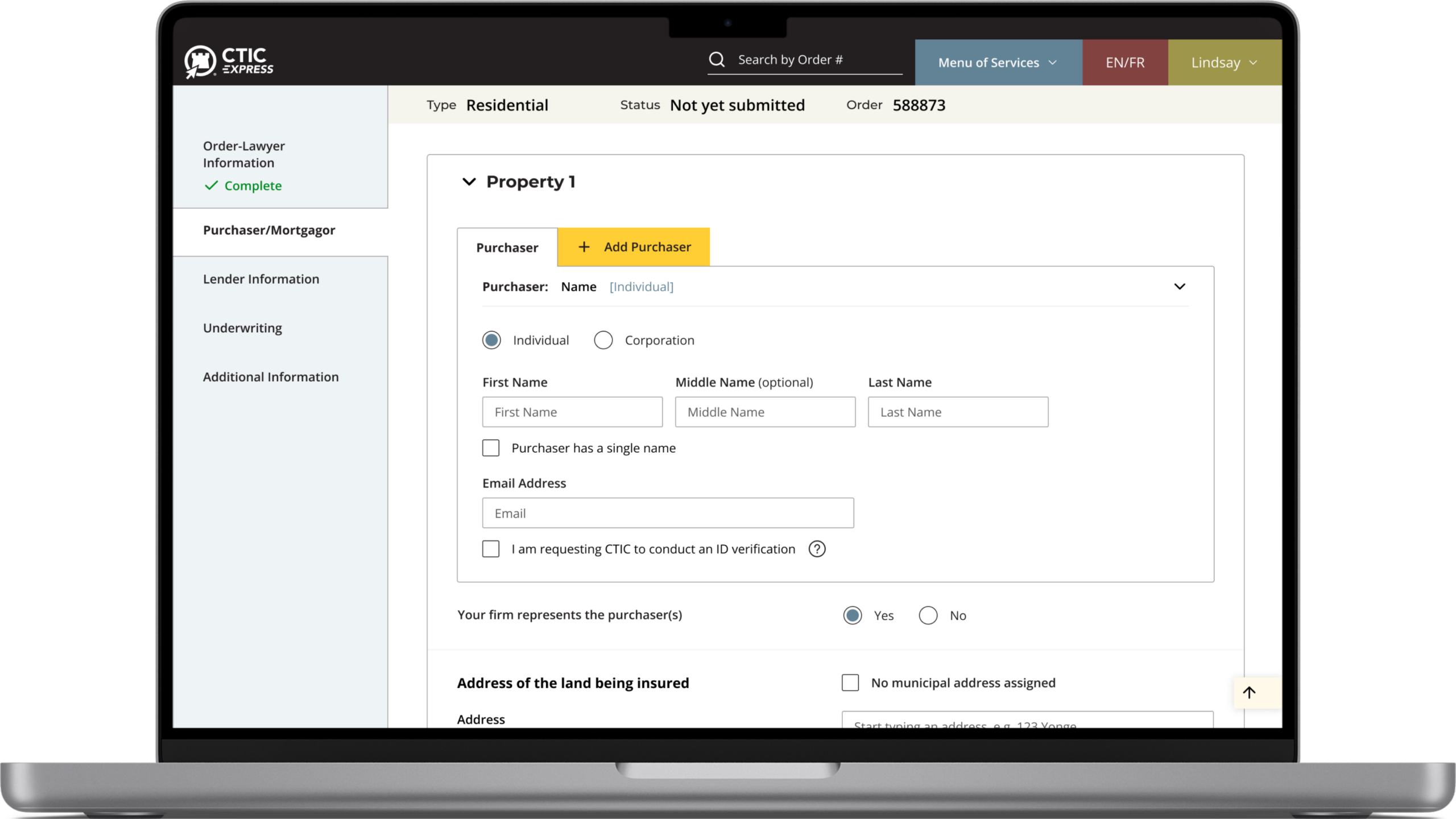The image size is (1456, 819).
Task: Select the Corporation radio button
Action: point(603,340)
